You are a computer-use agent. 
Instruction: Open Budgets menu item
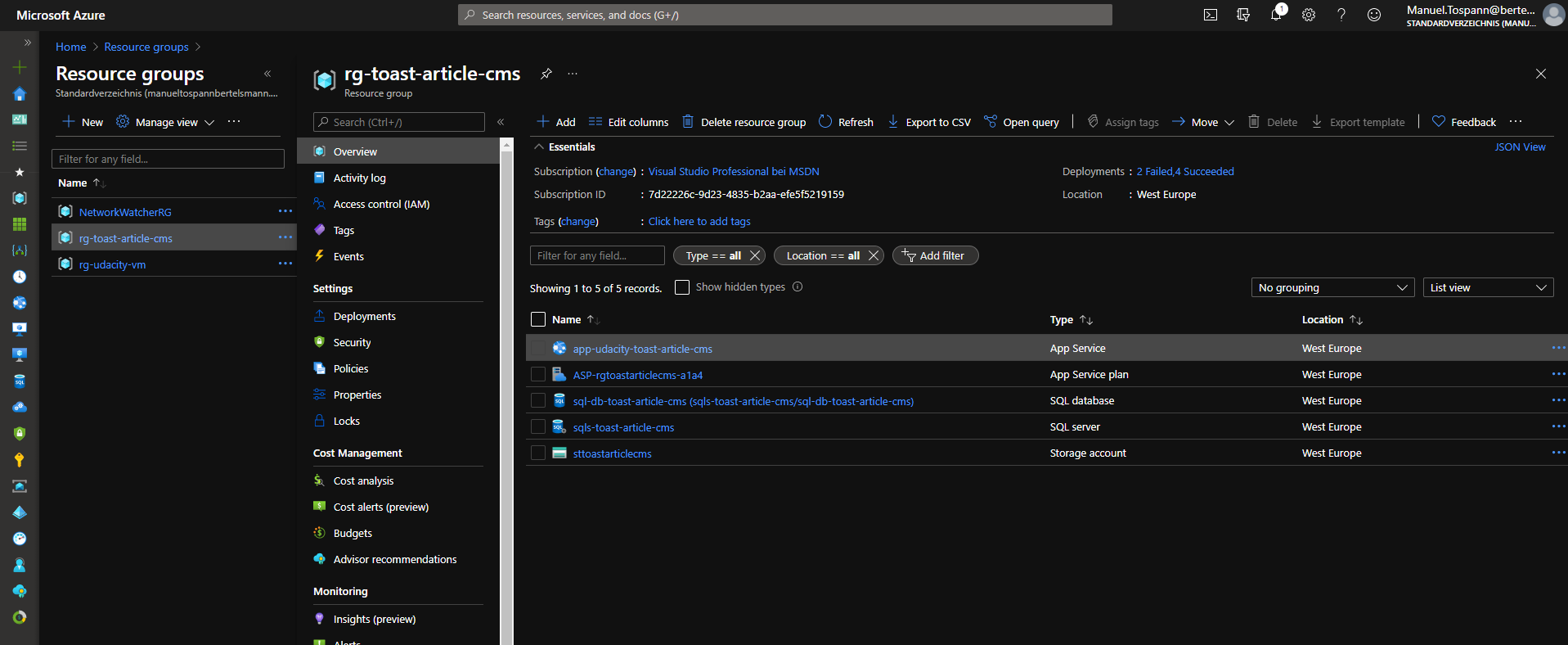coord(398,533)
